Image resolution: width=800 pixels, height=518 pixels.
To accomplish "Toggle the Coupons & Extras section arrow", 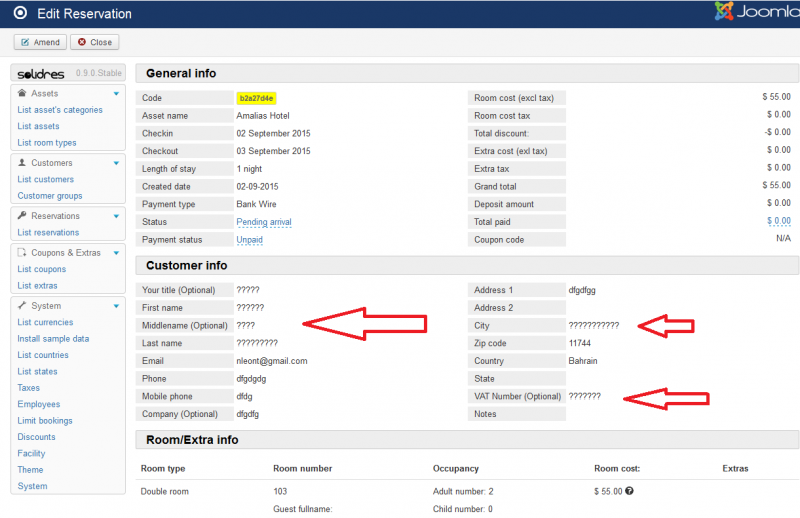I will point(116,252).
